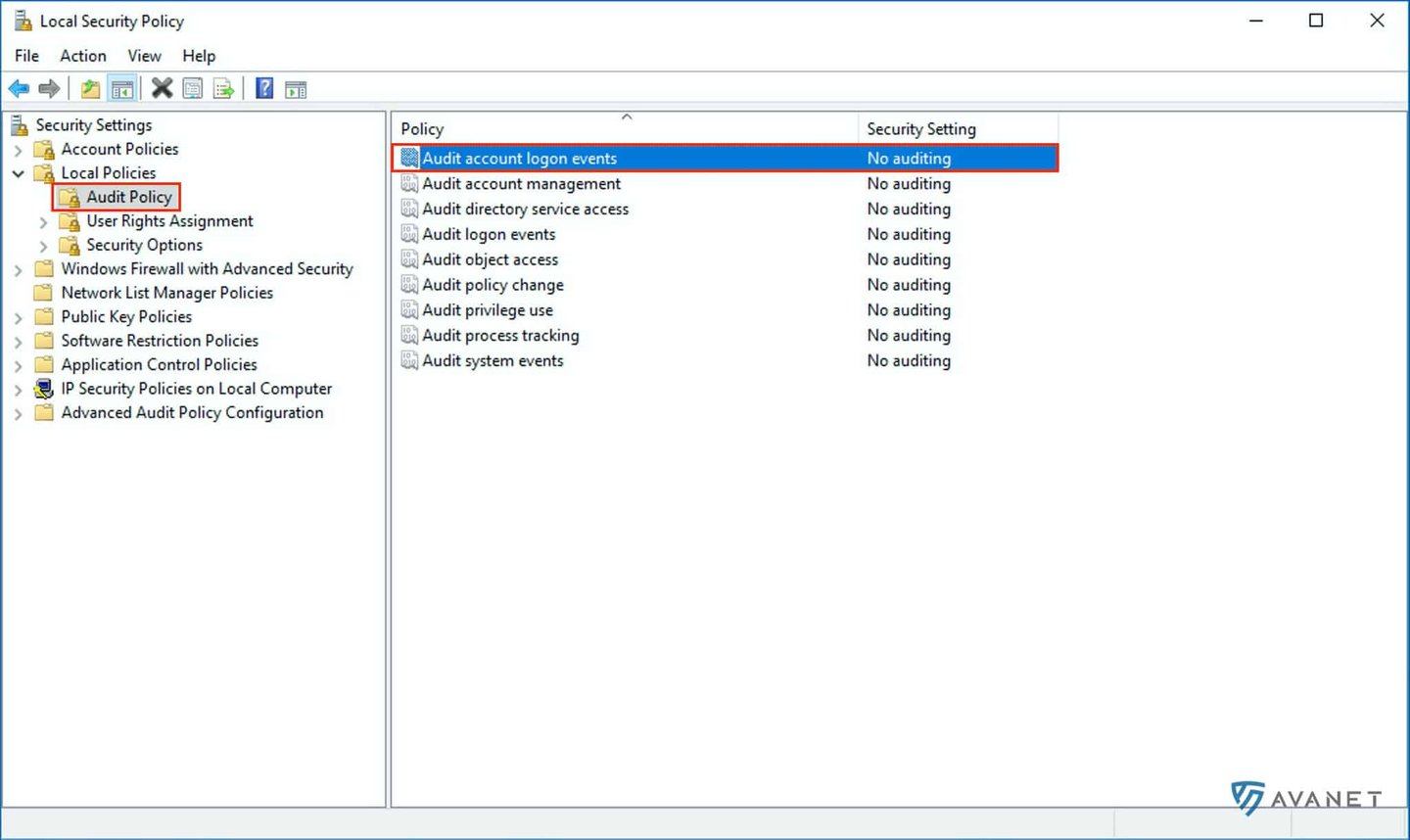Click the Local Security Policy title bar icon
Viewport: 1410px width, 840px height.
pos(23,21)
